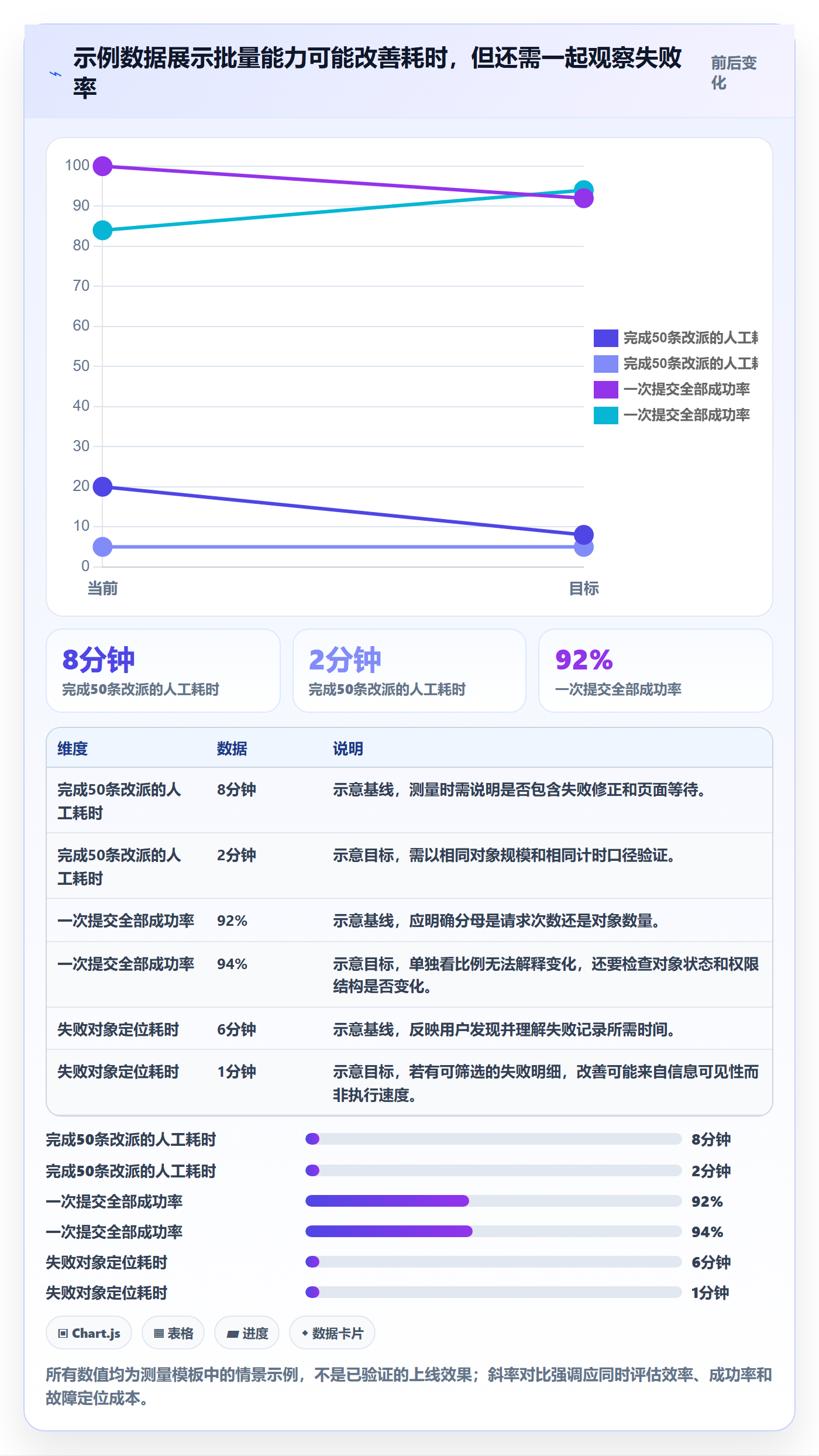Click the 目标 x-axis label

[x=584, y=588]
